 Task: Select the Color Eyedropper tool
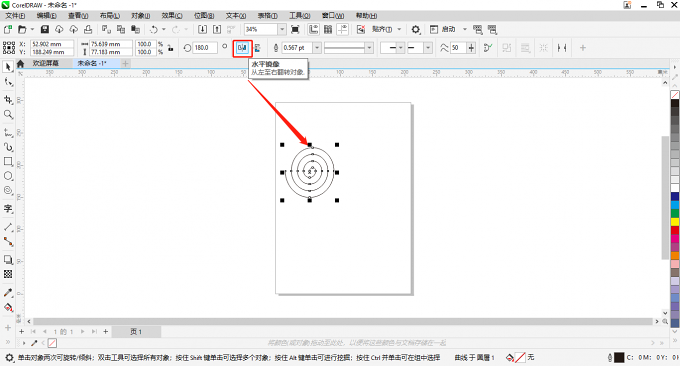(8, 293)
